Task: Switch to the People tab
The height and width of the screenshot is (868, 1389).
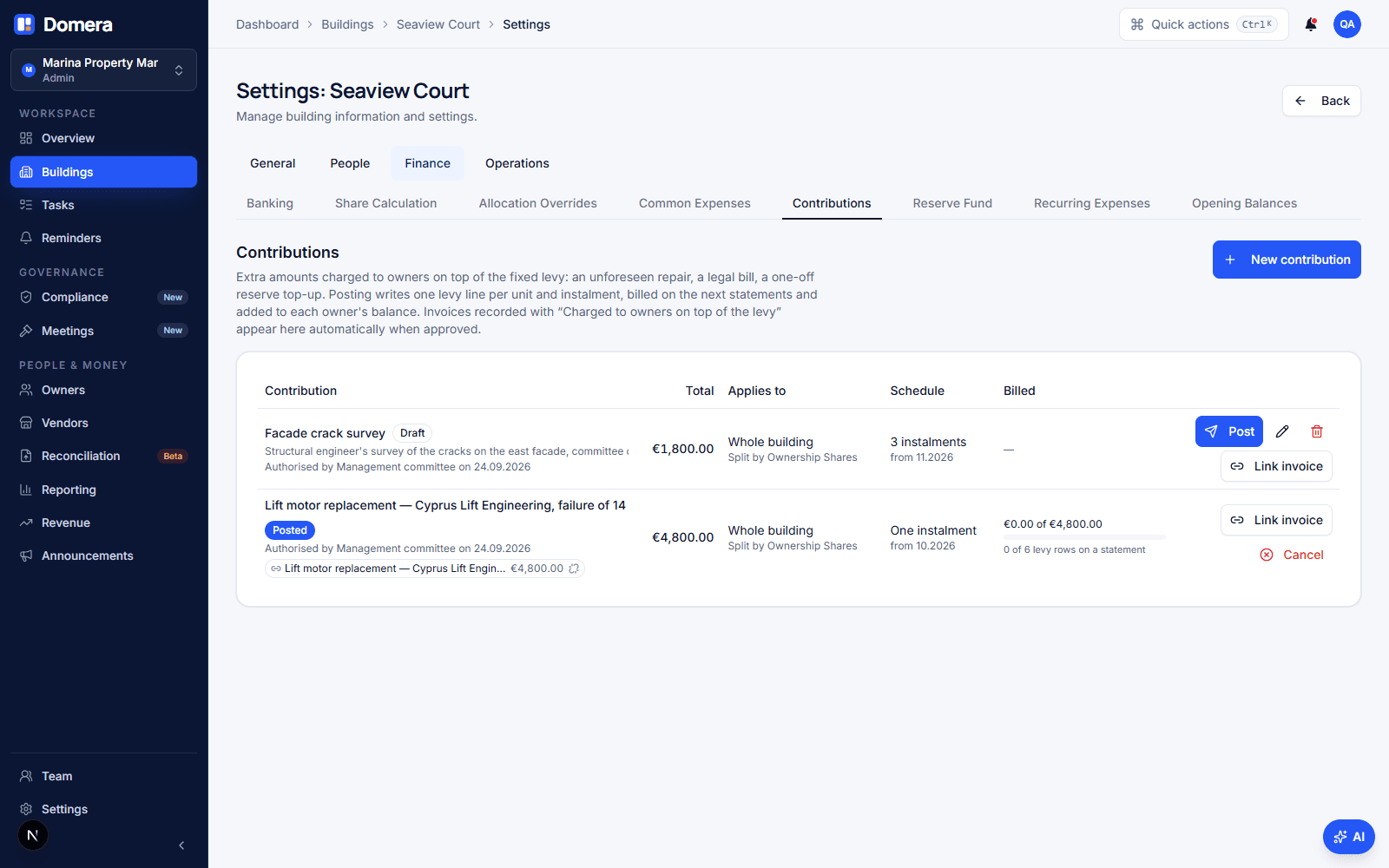Action: [x=350, y=163]
